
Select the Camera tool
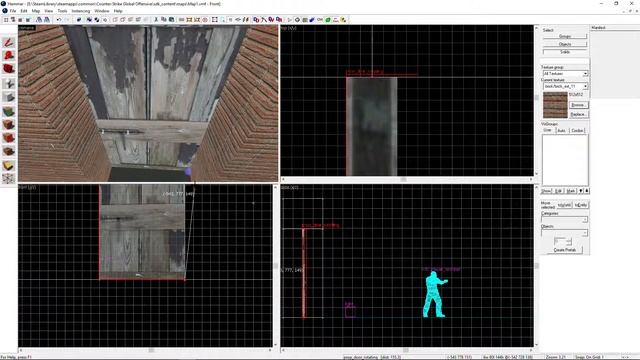click(x=9, y=69)
